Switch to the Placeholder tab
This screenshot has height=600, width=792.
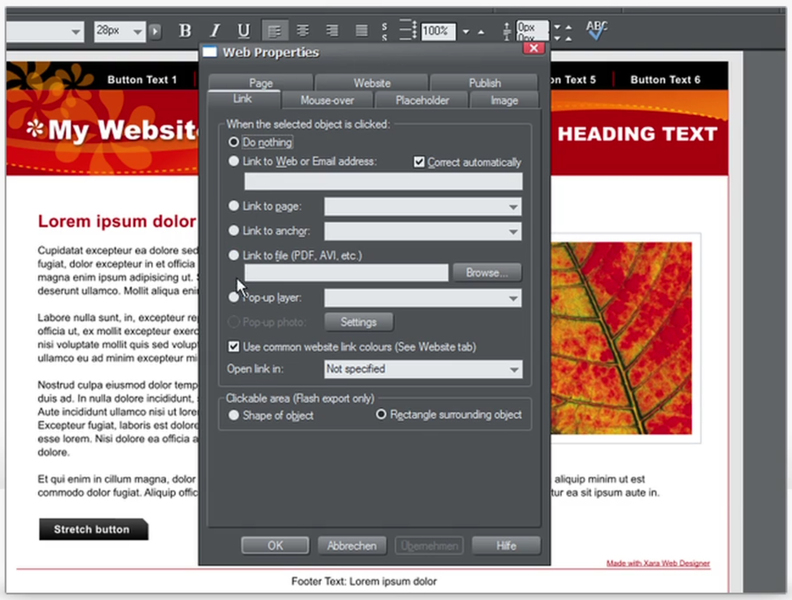[x=422, y=100]
